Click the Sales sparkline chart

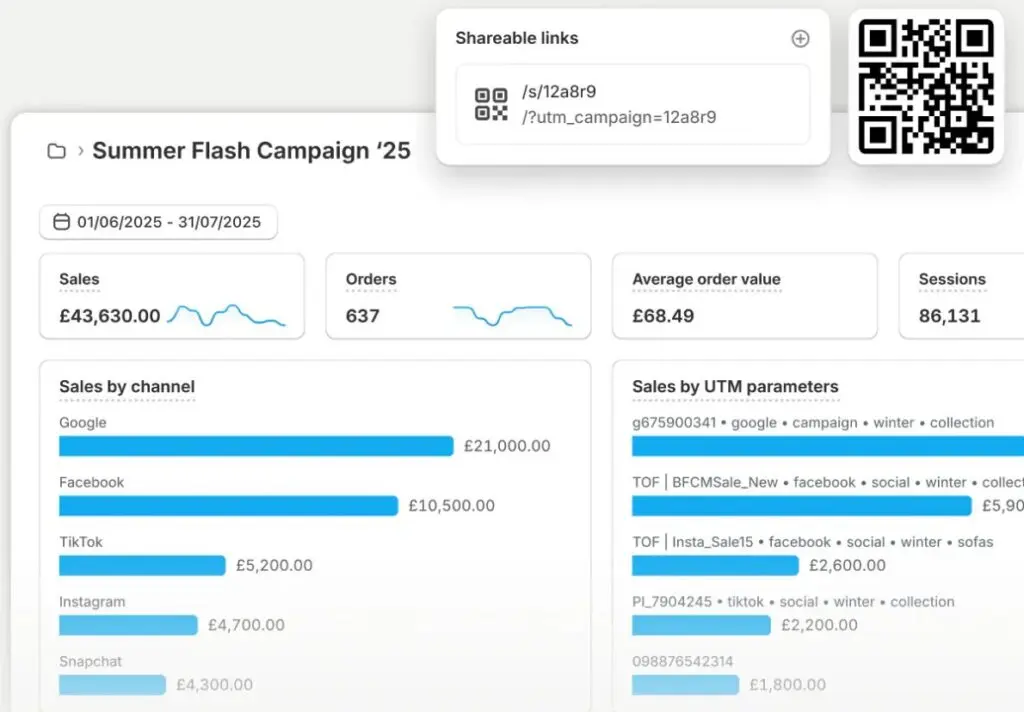tap(226, 315)
